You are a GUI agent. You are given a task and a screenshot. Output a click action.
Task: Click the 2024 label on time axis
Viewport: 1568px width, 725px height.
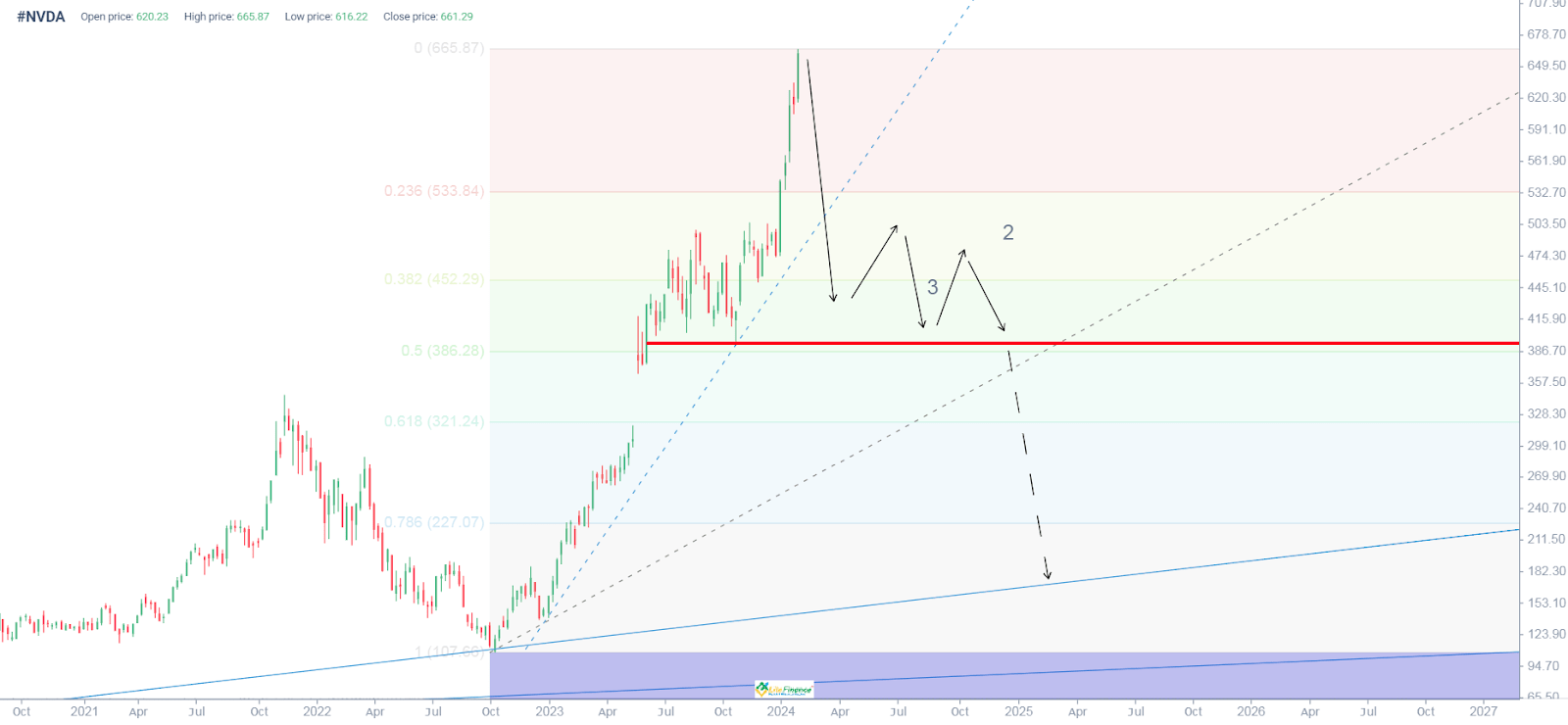click(x=781, y=711)
